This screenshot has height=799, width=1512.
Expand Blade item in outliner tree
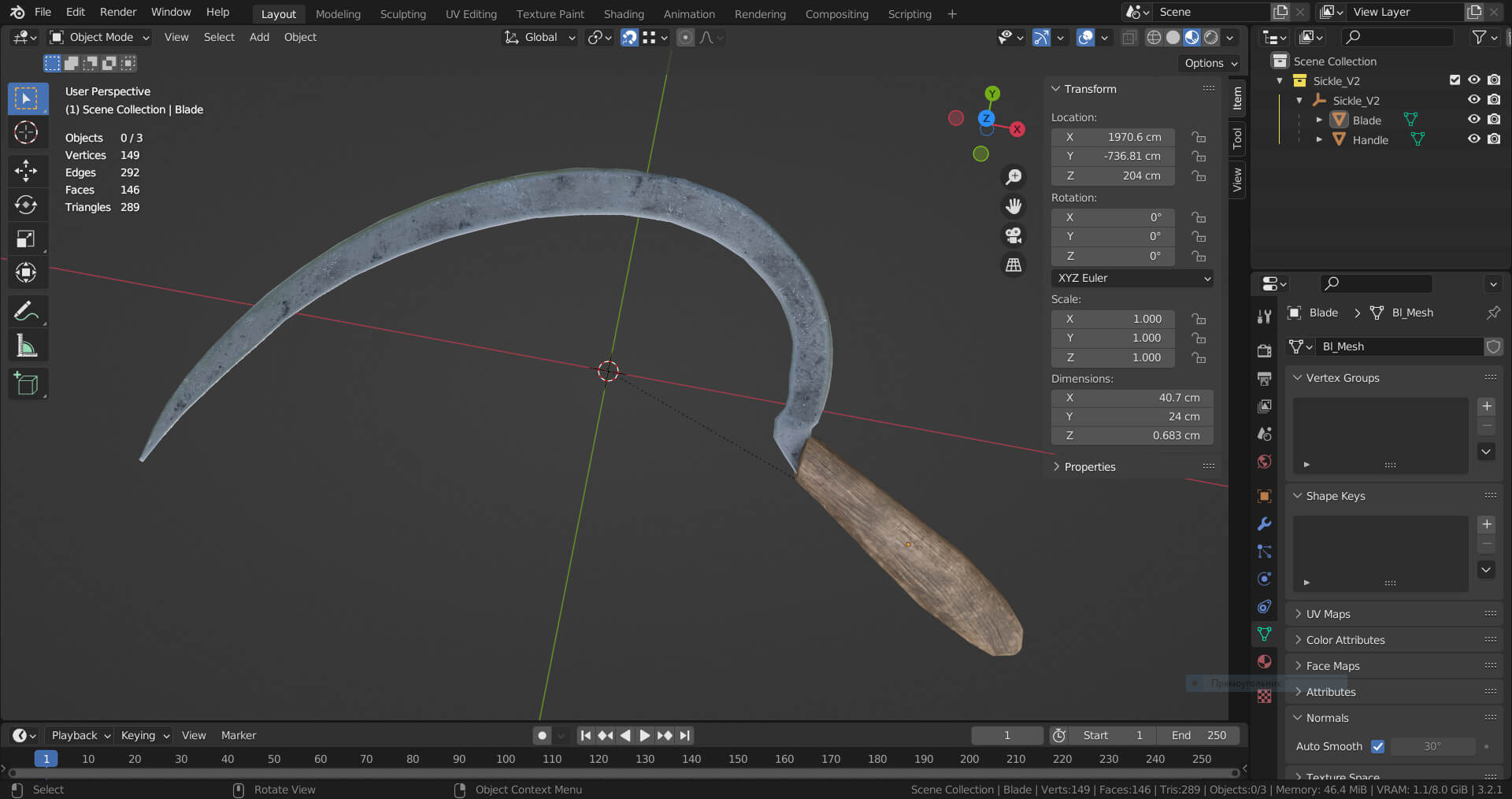click(1319, 120)
